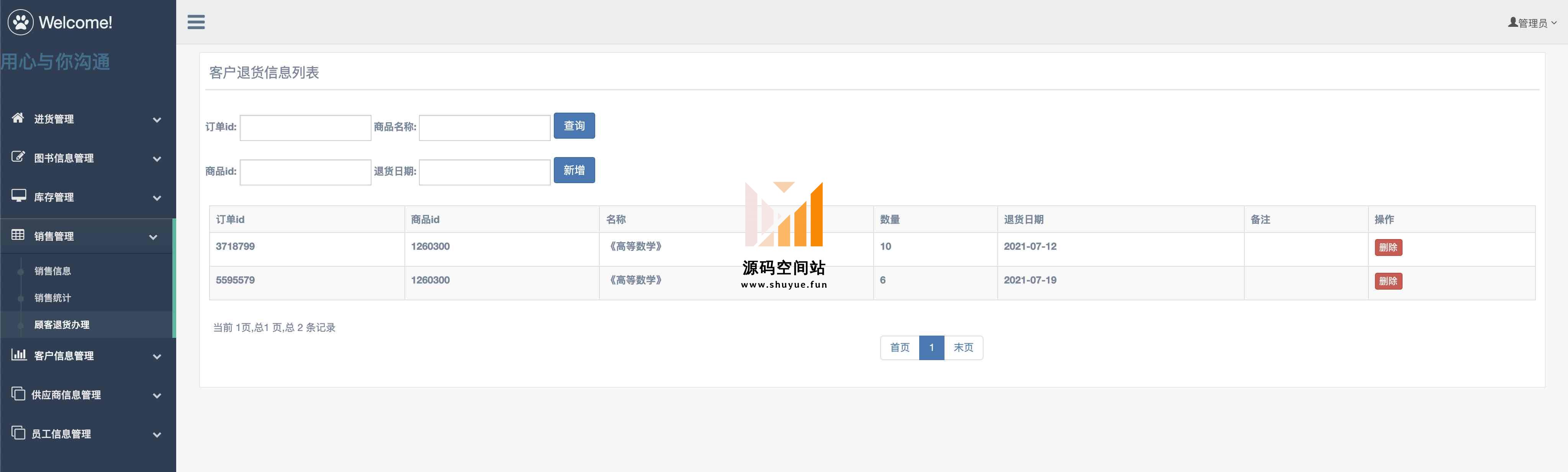Click the edit icon beside 图书信息管理
The width and height of the screenshot is (1568, 472).
pyautogui.click(x=18, y=157)
